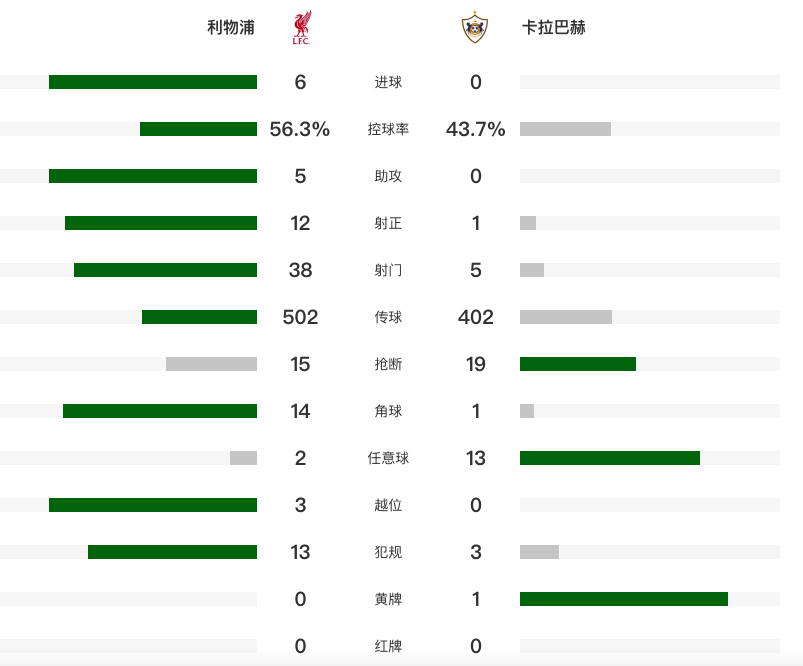Image resolution: width=803 pixels, height=666 pixels.
Task: Click Qarabağ's 43.7% possession value
Action: coord(476,129)
